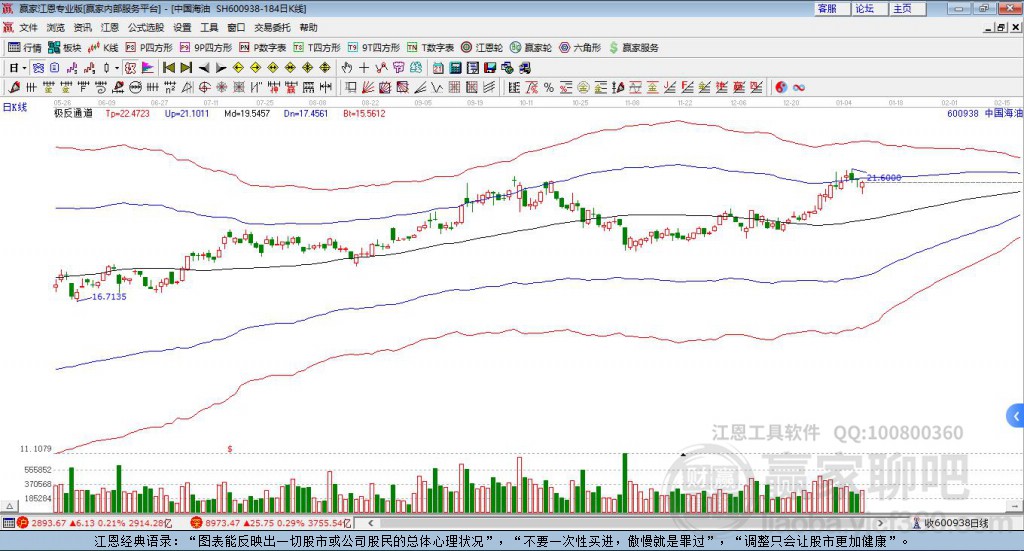Image resolution: width=1024 pixels, height=551 pixels.
Task: Expand the period dropdown arrow beside 日
Action: point(24,68)
